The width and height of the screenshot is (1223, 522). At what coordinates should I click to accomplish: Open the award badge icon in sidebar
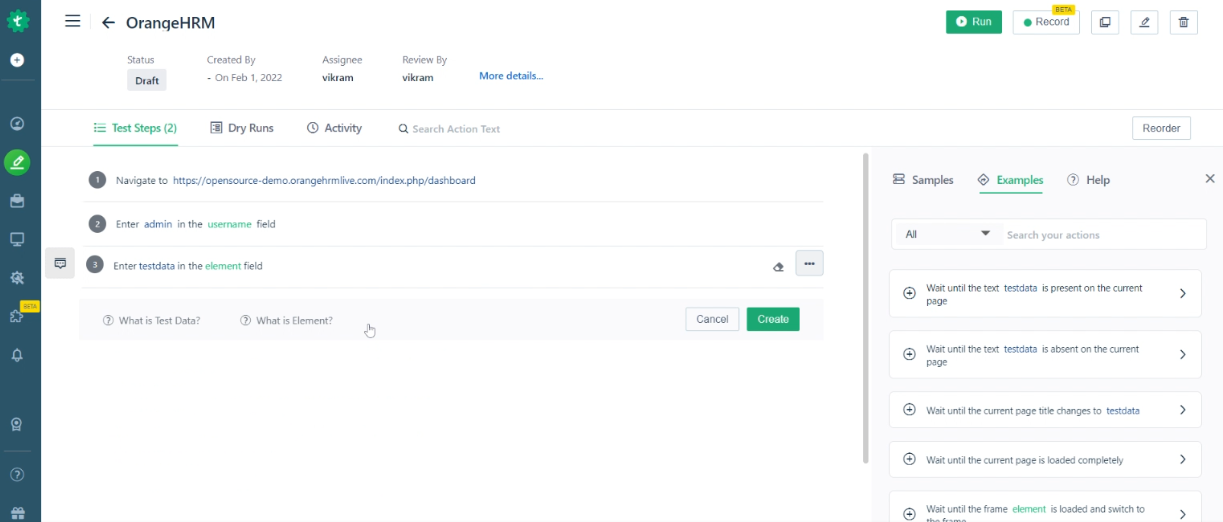coord(17,424)
